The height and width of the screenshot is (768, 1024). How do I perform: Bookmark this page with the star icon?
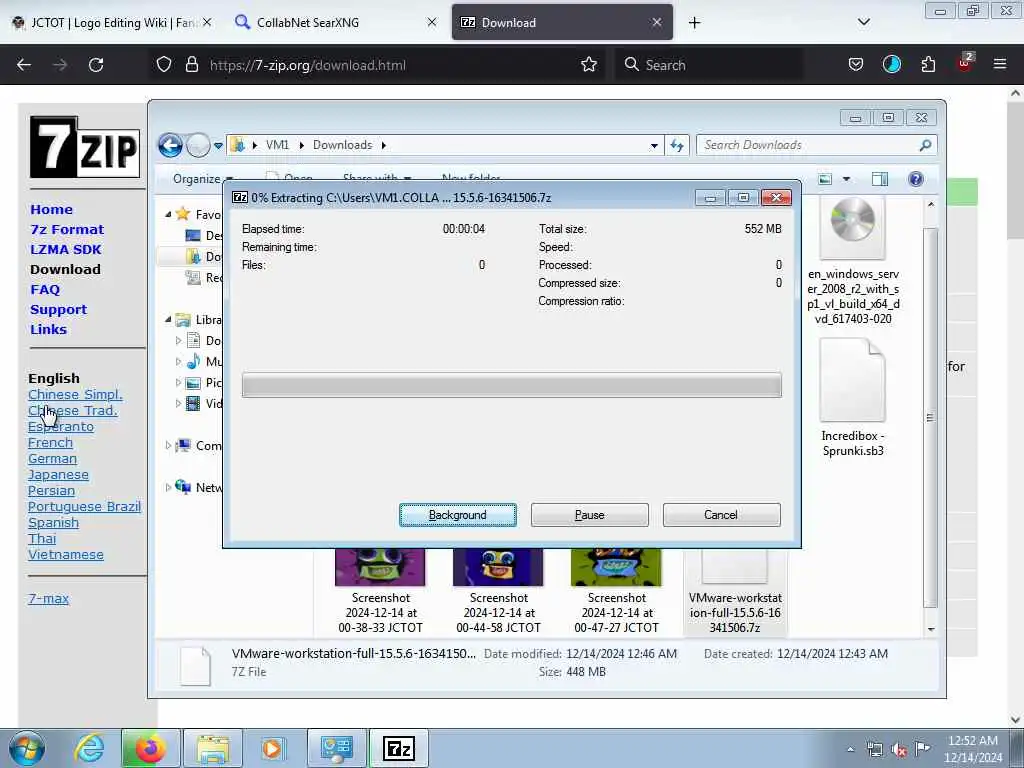pos(588,65)
